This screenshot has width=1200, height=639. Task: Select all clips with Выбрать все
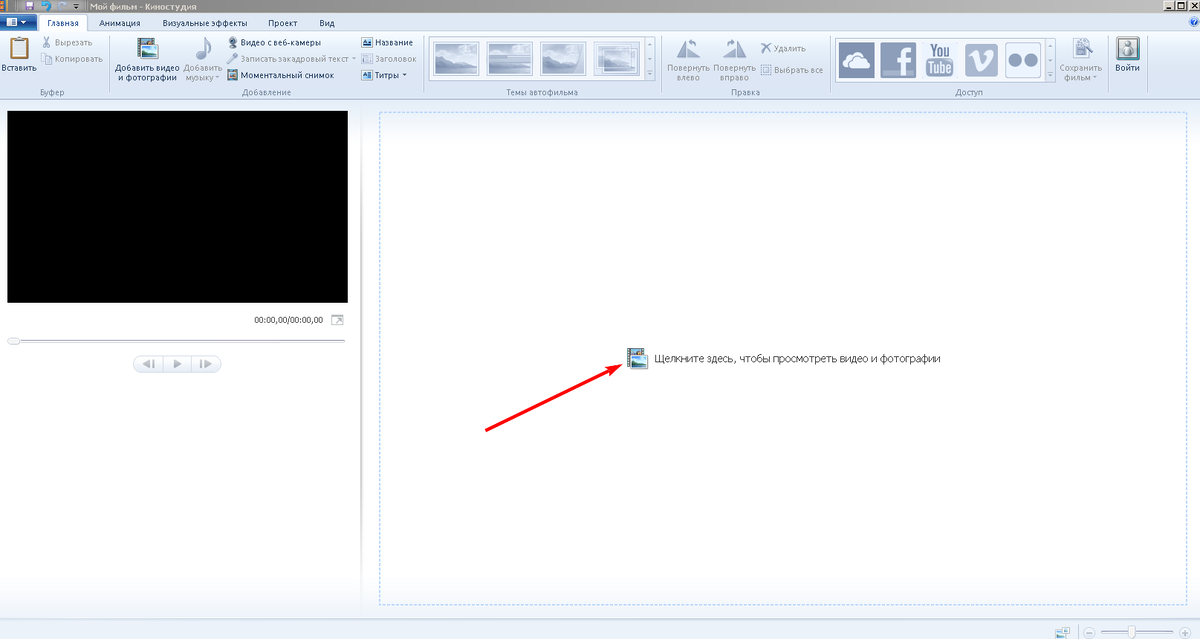tap(790, 70)
